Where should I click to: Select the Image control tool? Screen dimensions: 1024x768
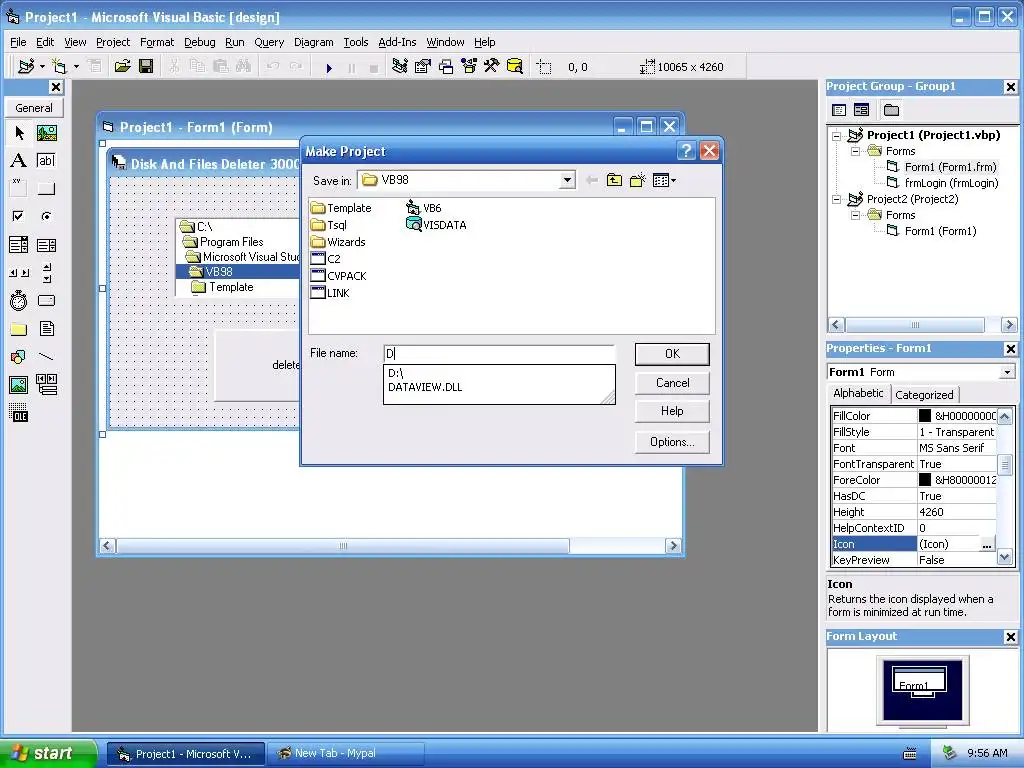[19, 385]
